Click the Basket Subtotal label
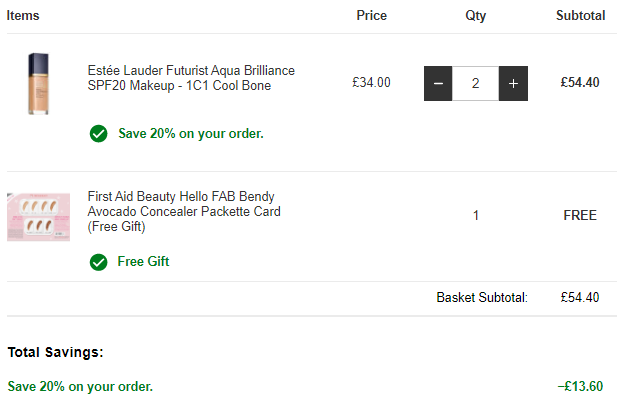This screenshot has width=617, height=399. click(x=482, y=297)
